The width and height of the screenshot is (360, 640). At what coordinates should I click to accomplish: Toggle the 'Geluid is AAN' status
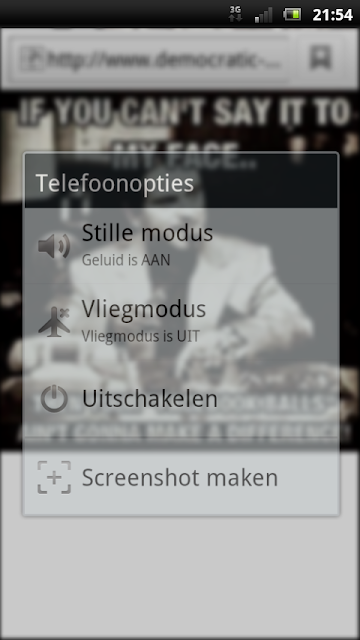[x=126, y=260]
